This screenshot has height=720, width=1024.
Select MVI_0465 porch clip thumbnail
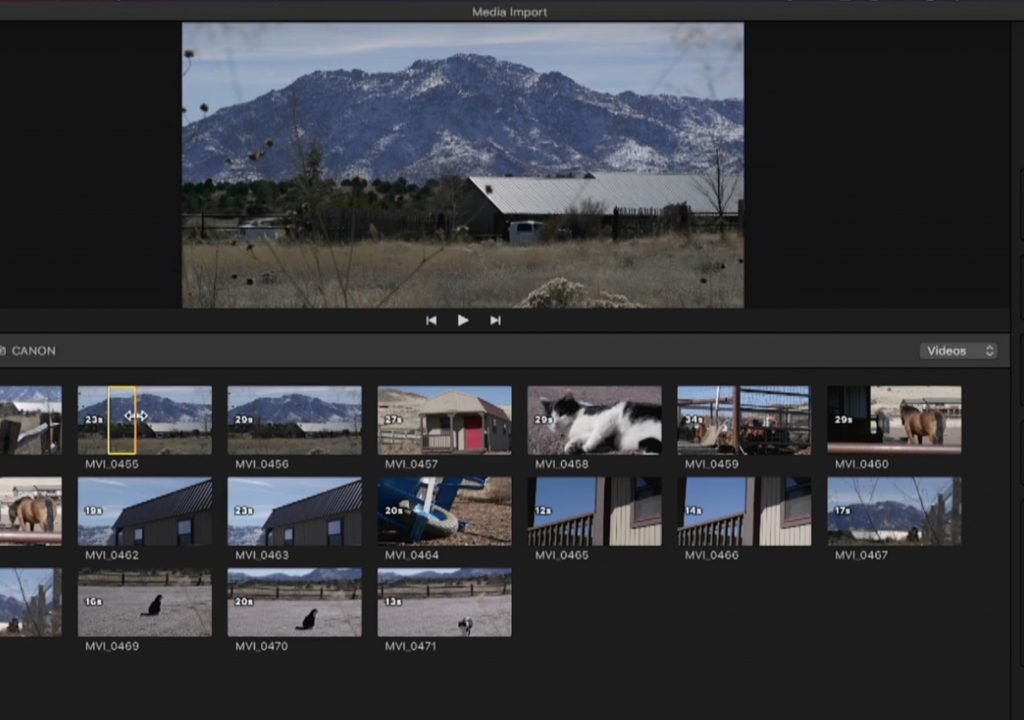click(594, 511)
